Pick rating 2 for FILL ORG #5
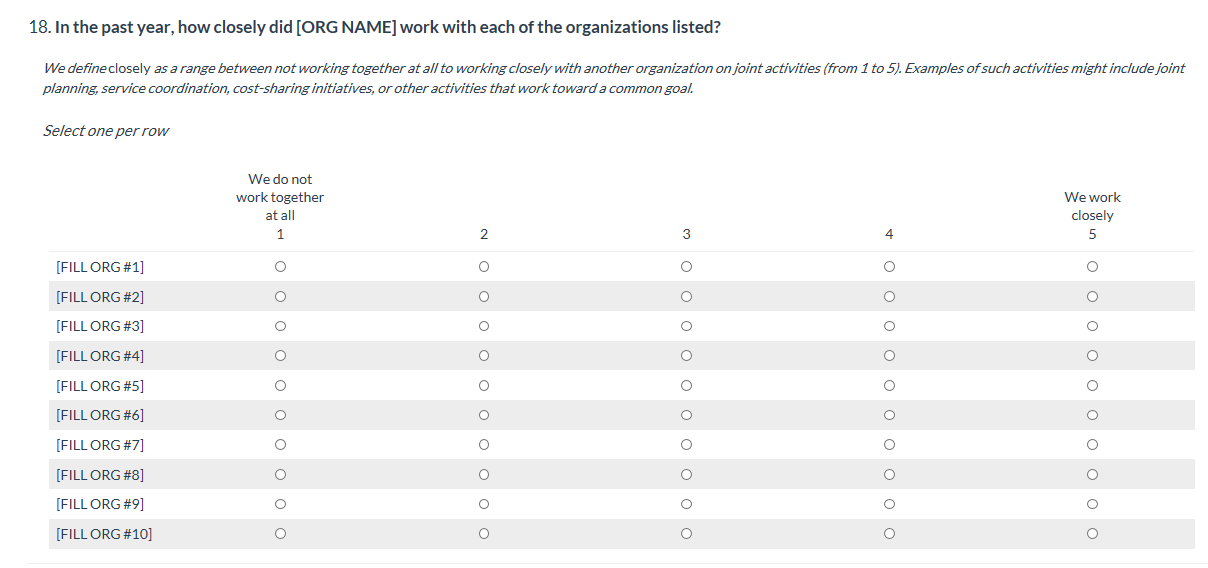The width and height of the screenshot is (1208, 568). click(x=483, y=386)
